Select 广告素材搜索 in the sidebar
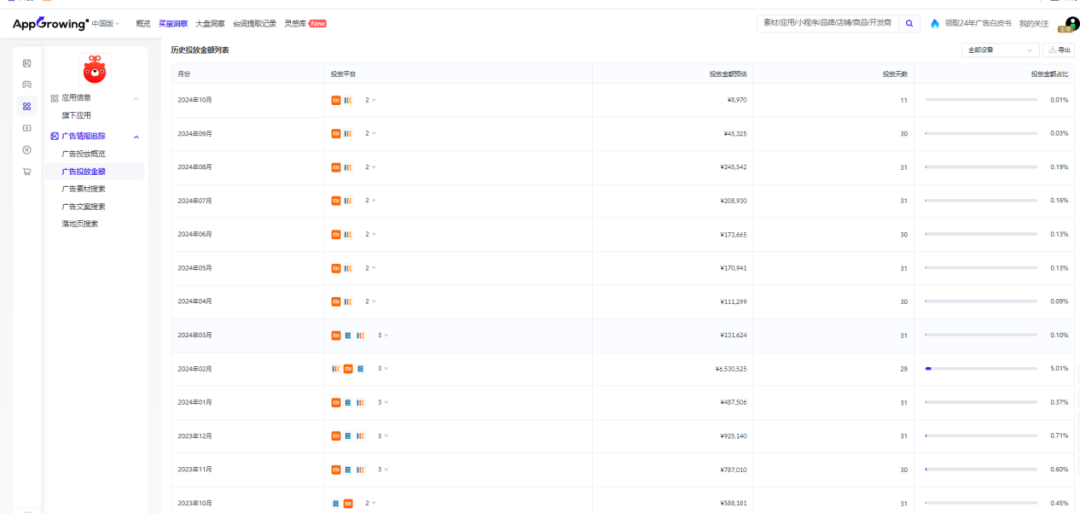Image resolution: width=1080 pixels, height=514 pixels. point(83,188)
